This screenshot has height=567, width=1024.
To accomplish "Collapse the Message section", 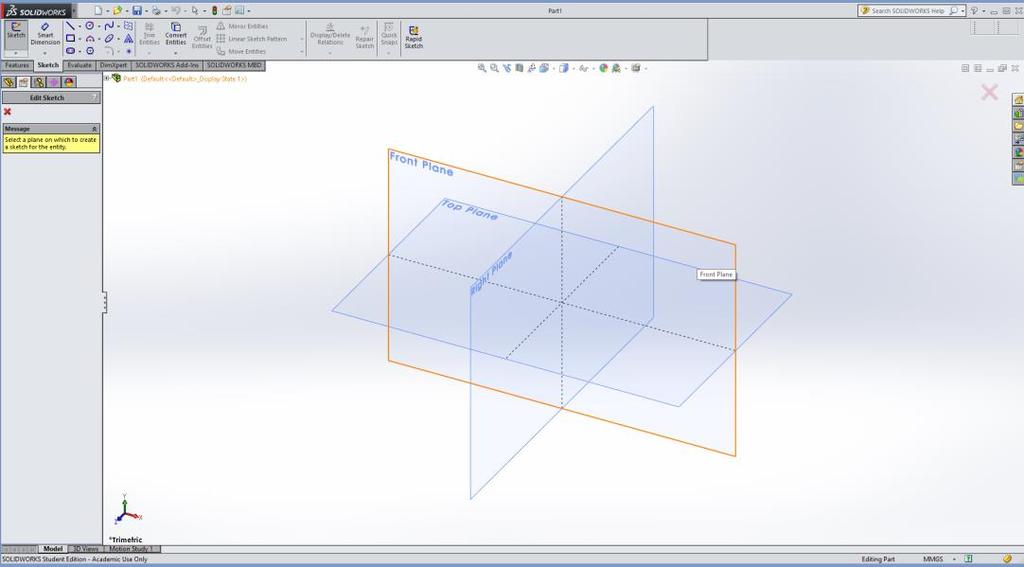I will coord(94,129).
